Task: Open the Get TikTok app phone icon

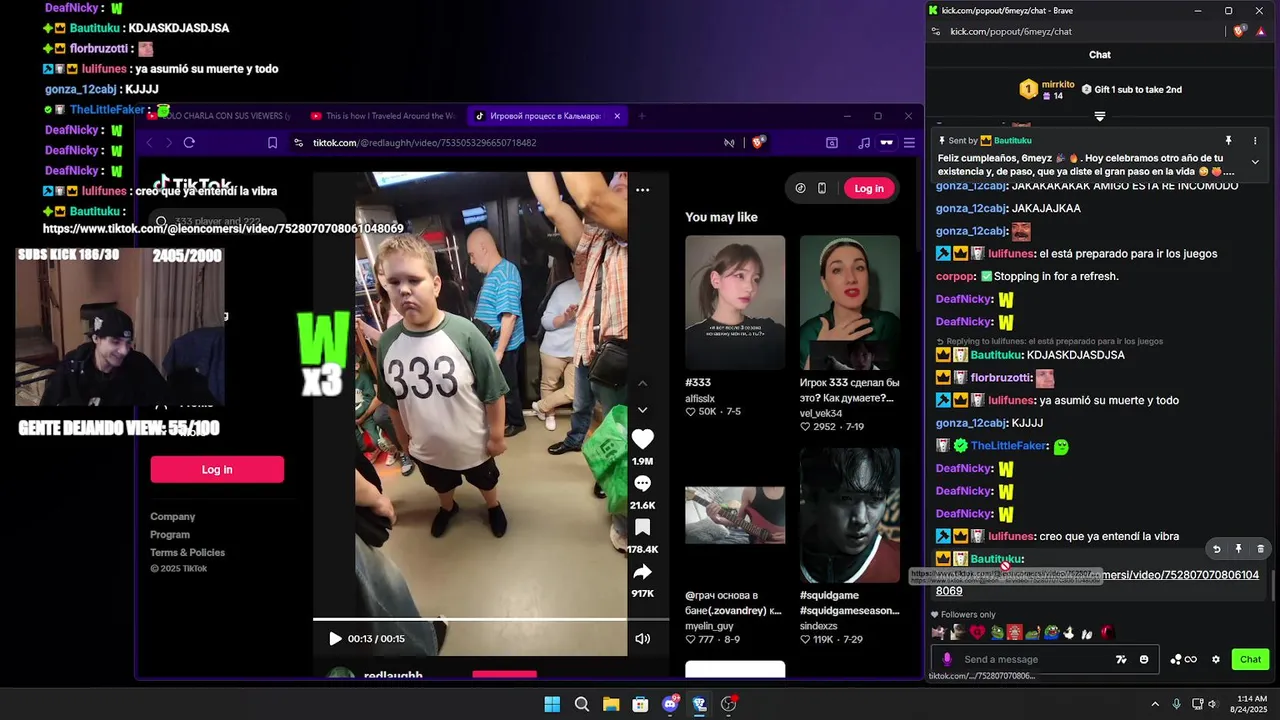Action: [822, 188]
